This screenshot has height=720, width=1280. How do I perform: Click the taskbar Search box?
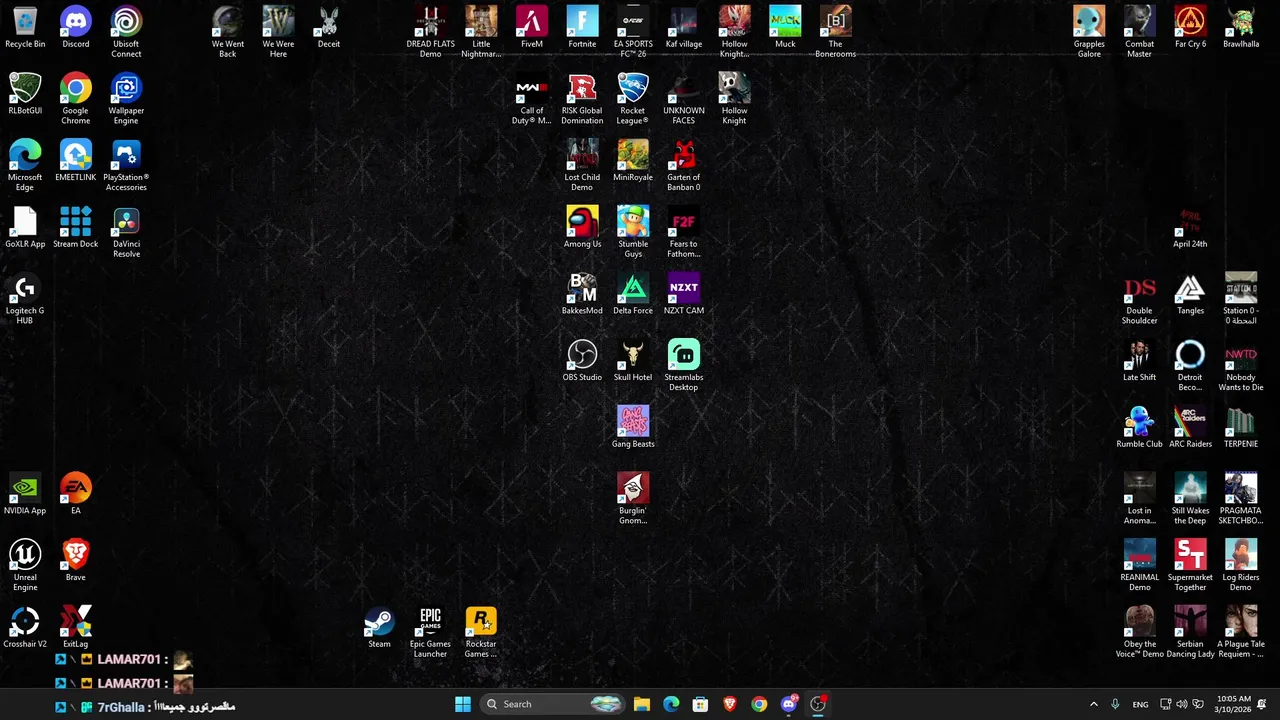point(551,704)
